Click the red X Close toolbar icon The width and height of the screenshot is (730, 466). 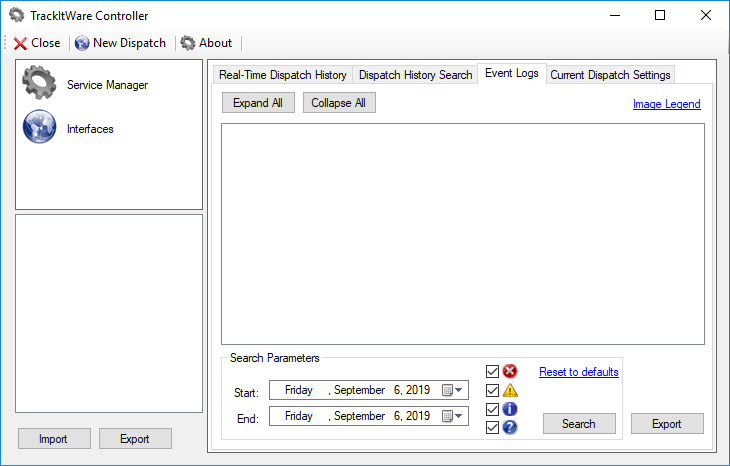20,43
